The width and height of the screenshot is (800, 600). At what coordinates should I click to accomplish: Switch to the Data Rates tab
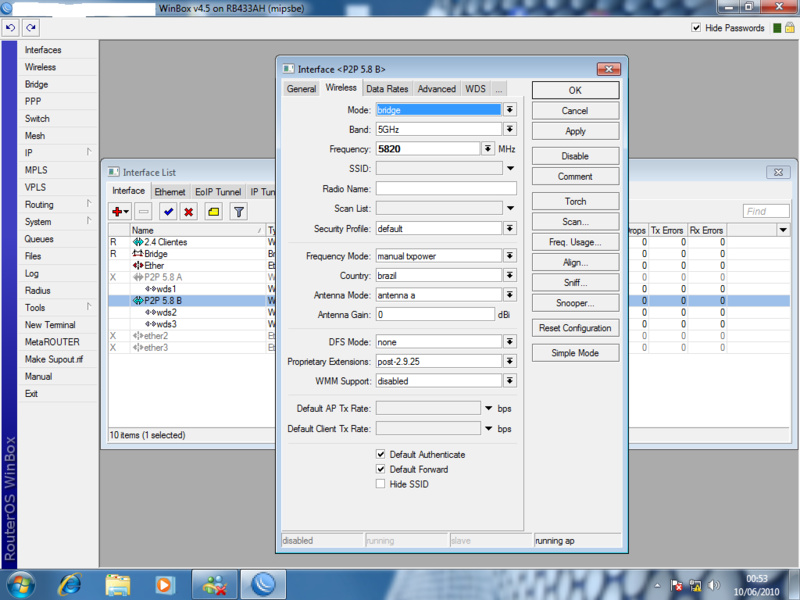[x=387, y=89]
